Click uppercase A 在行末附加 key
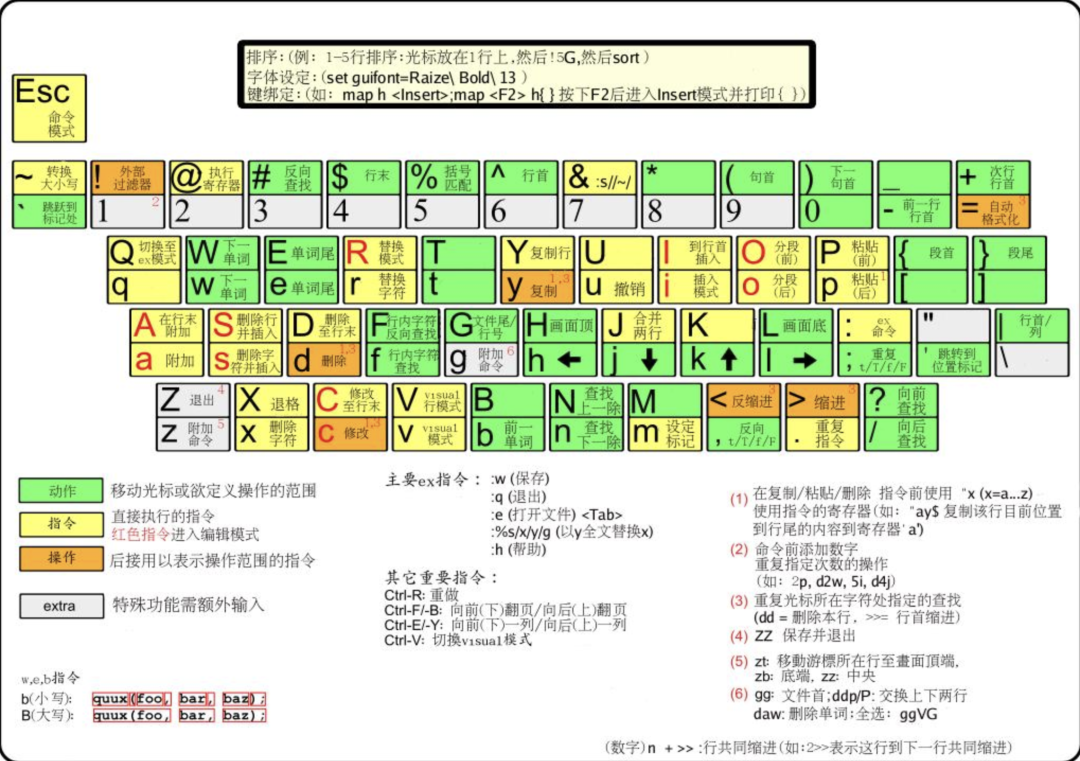1080x761 pixels. click(x=167, y=326)
